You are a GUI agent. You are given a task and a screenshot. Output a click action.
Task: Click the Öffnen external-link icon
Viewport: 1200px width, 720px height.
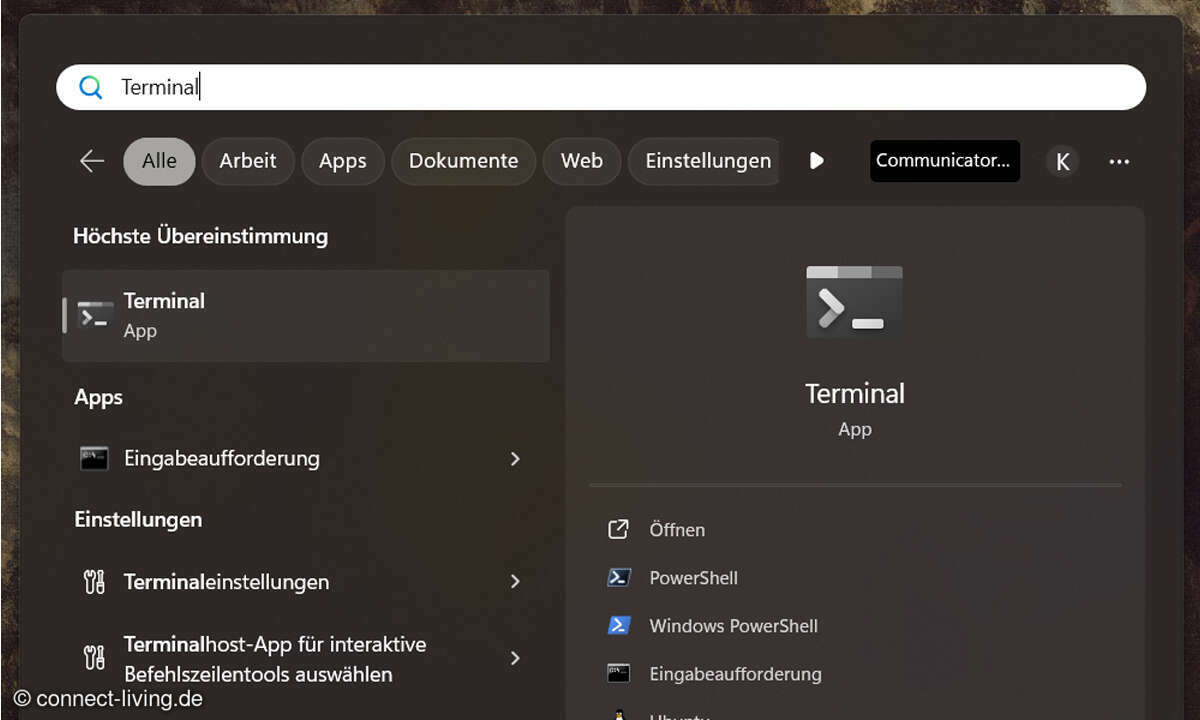[619, 529]
